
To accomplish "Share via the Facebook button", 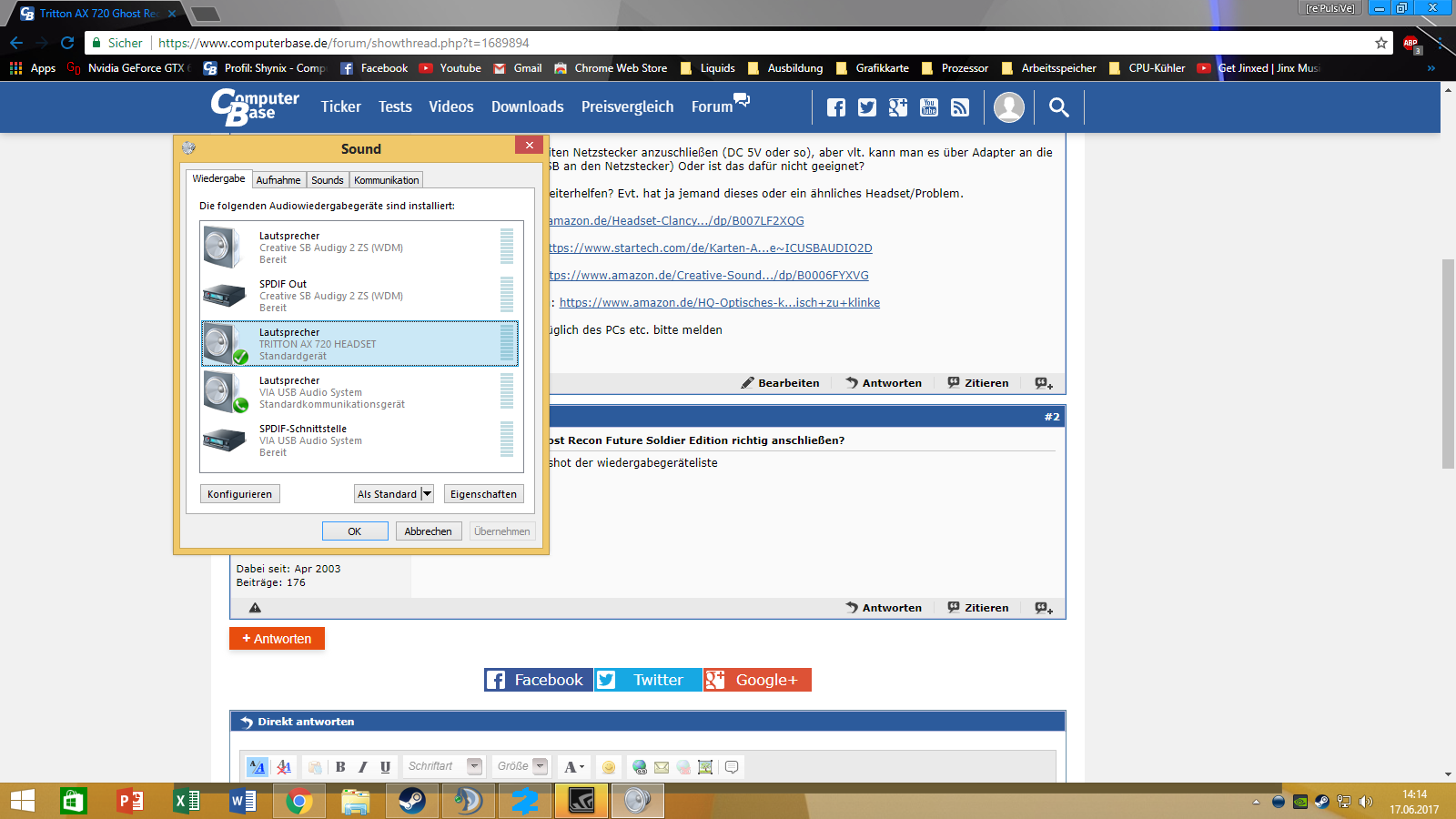I will pyautogui.click(x=538, y=680).
